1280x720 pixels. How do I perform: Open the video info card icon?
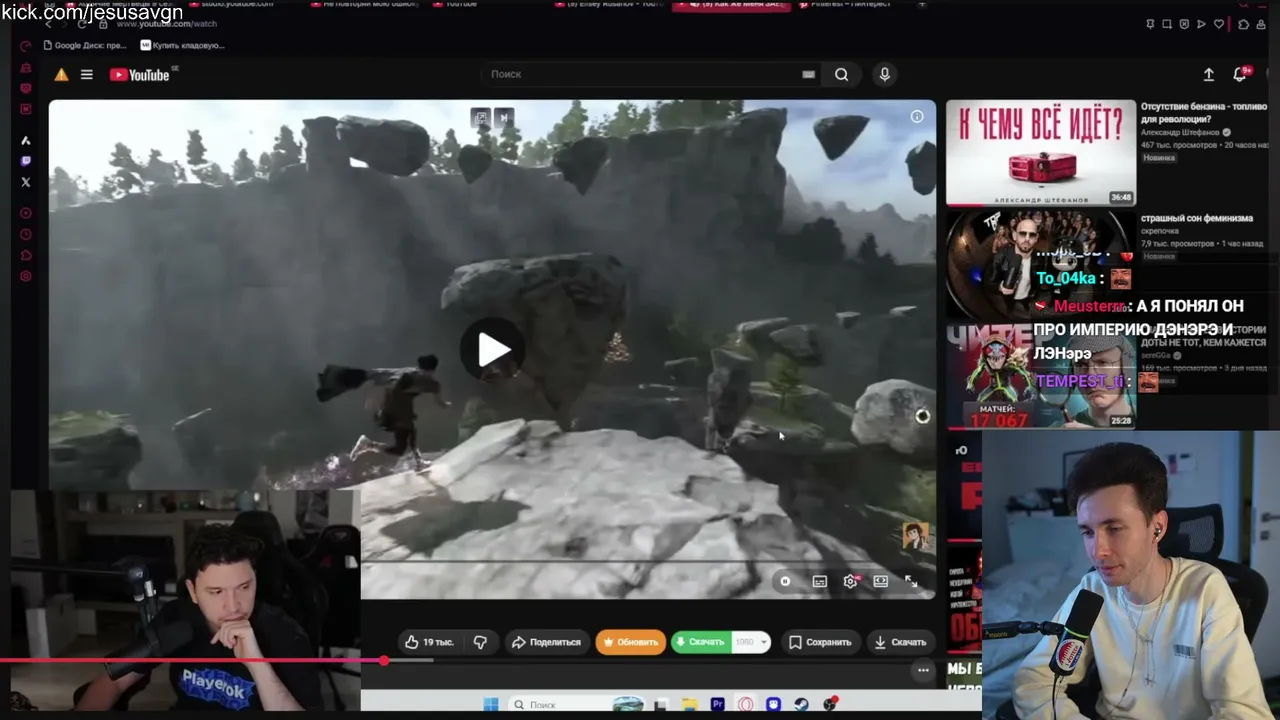tap(917, 117)
